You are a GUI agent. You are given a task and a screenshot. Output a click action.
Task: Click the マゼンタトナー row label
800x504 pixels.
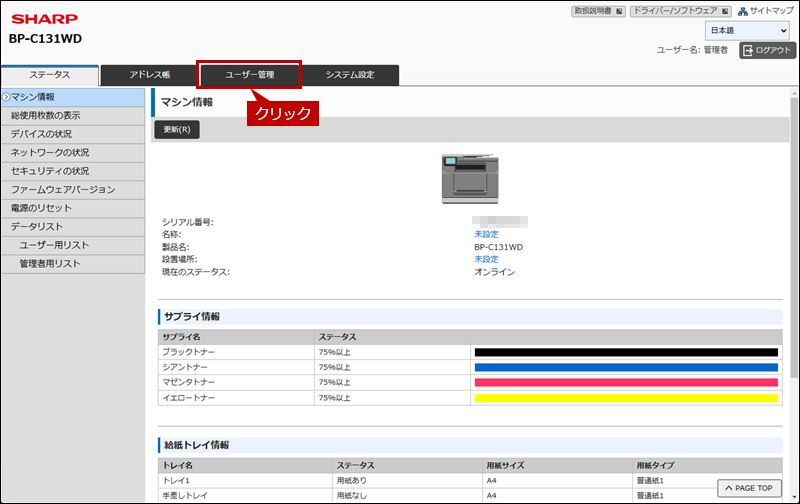(x=188, y=382)
